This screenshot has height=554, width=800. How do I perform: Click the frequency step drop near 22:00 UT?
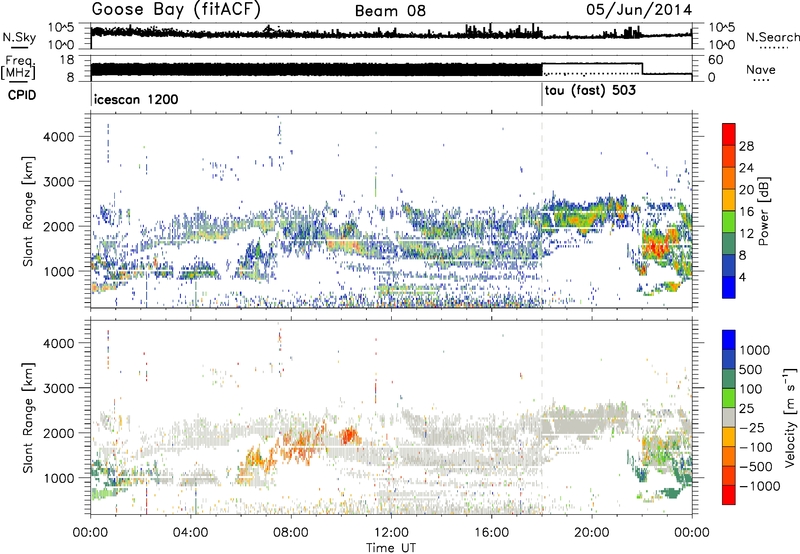point(642,69)
